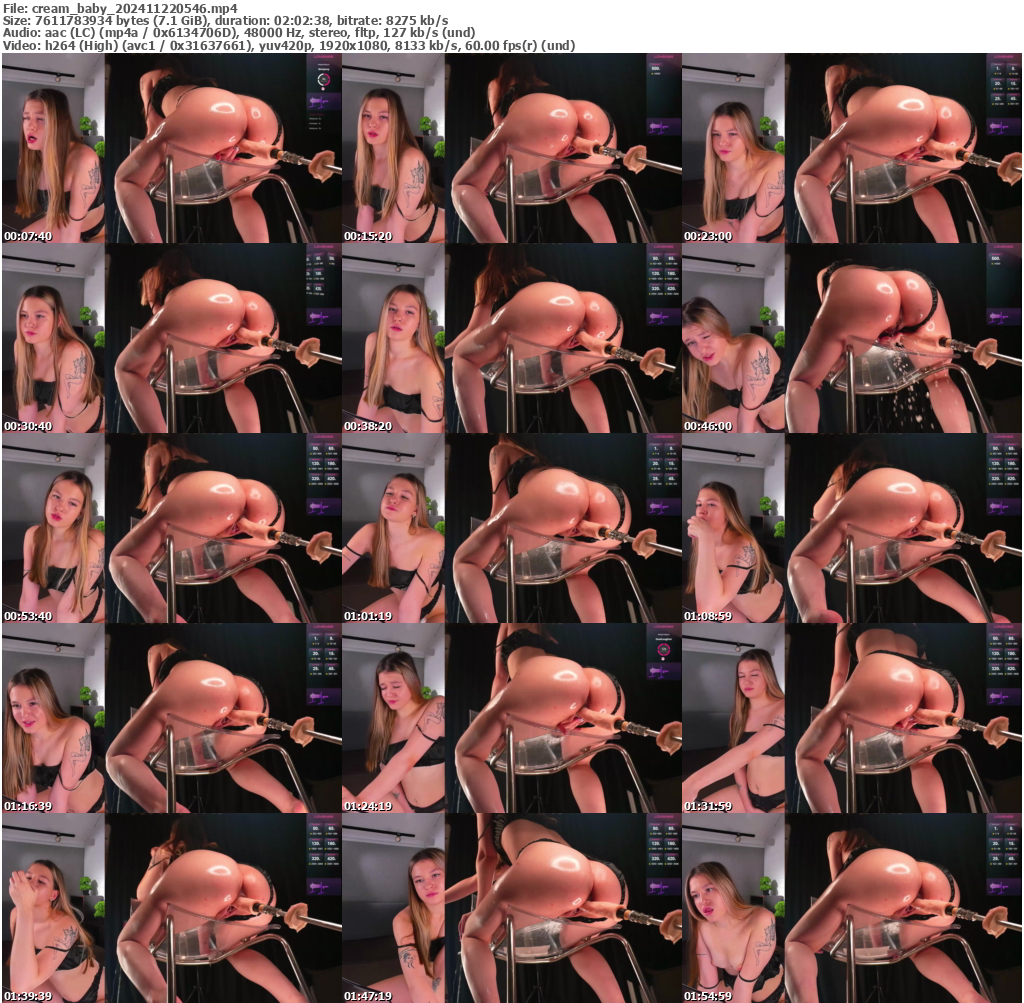Open the thumbnail marked 00:23:00
This screenshot has width=1024, height=1003.
(852, 148)
